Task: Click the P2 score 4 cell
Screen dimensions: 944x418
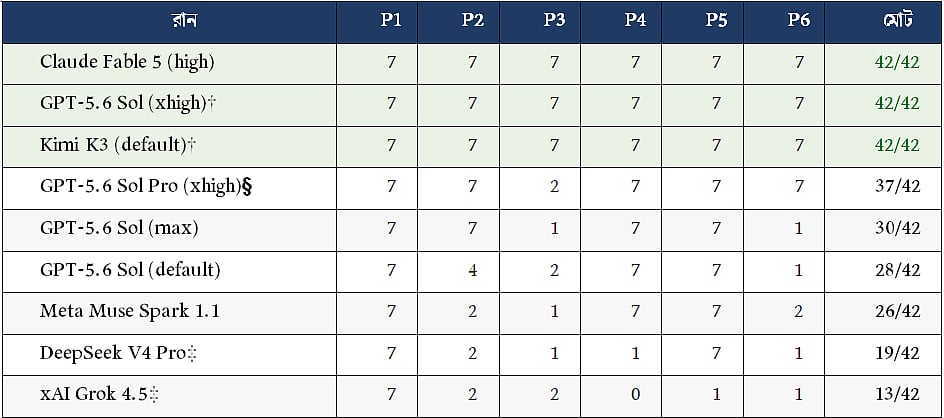Action: pyautogui.click(x=473, y=270)
